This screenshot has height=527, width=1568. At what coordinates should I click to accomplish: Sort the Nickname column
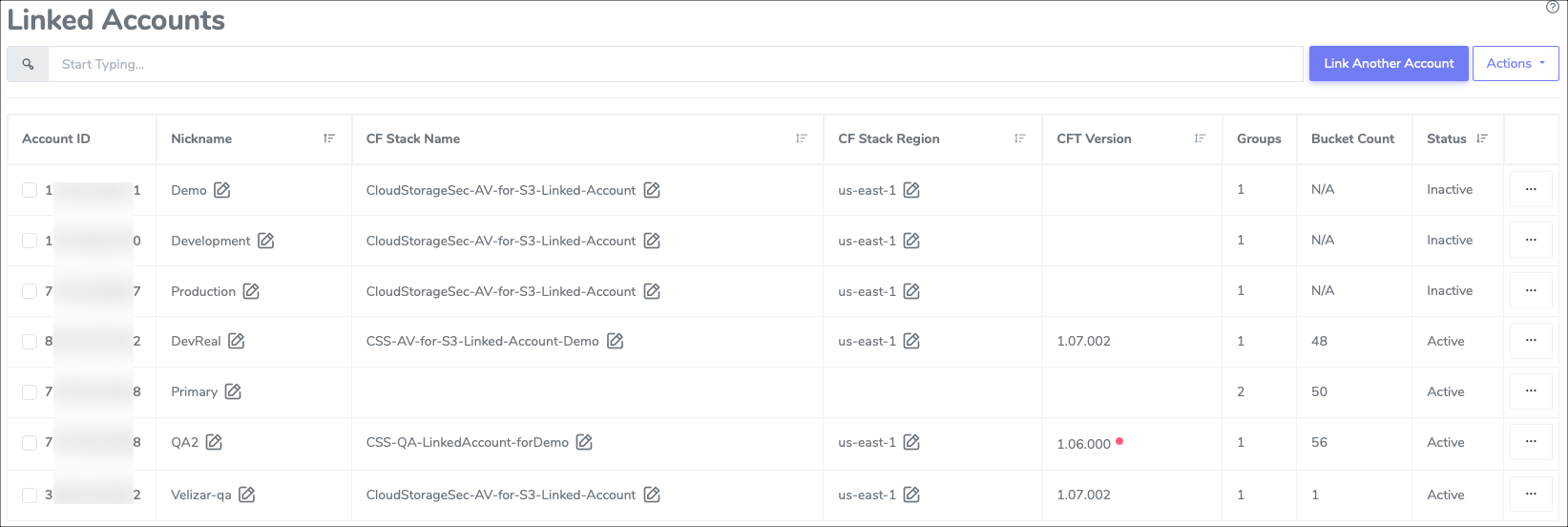329,138
